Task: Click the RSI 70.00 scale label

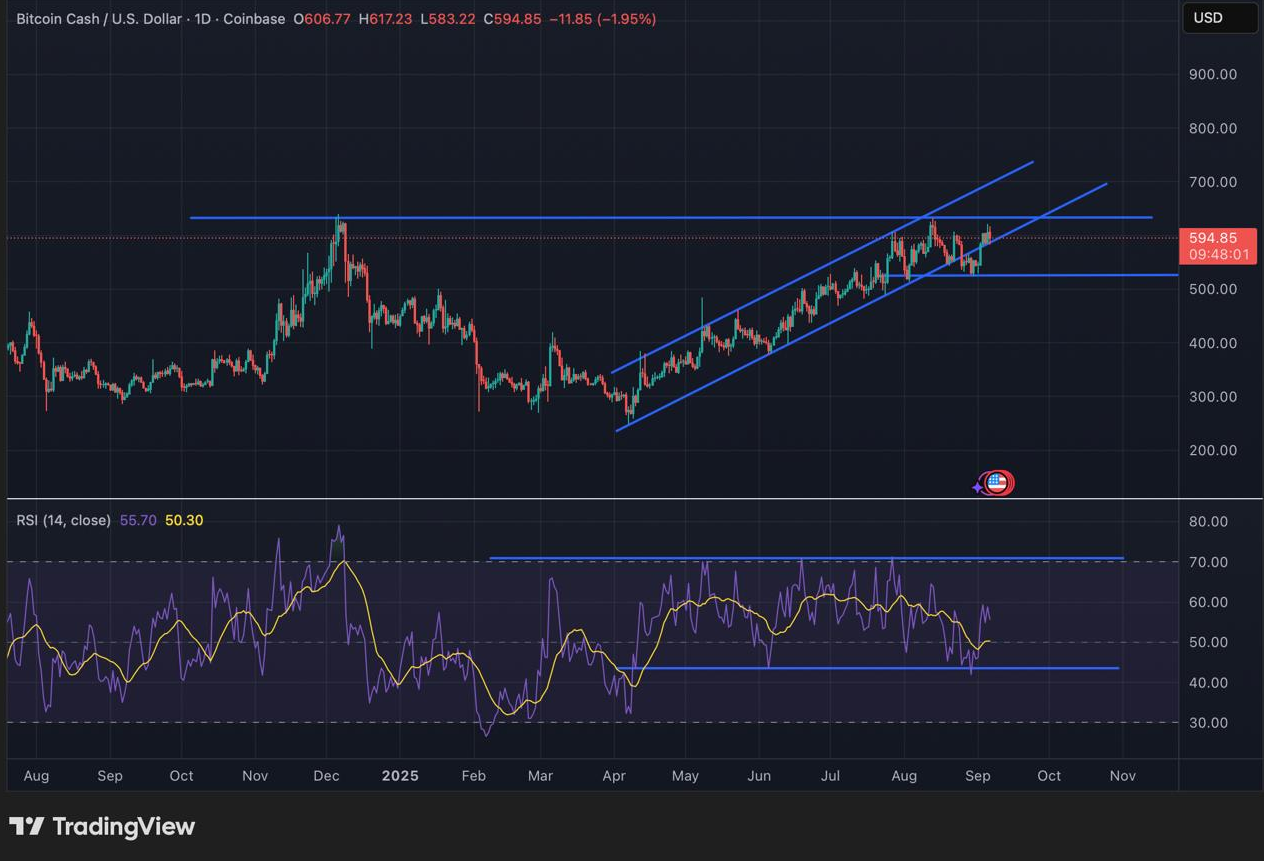Action: [x=1208, y=562]
